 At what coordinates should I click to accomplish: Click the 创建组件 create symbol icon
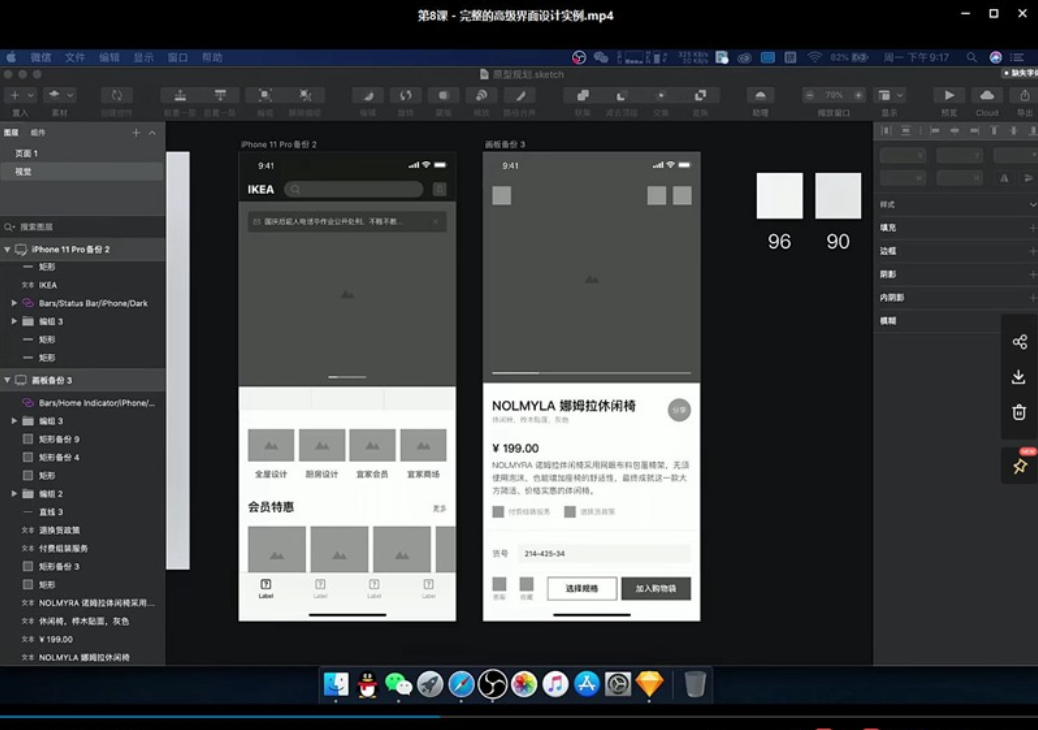[117, 95]
